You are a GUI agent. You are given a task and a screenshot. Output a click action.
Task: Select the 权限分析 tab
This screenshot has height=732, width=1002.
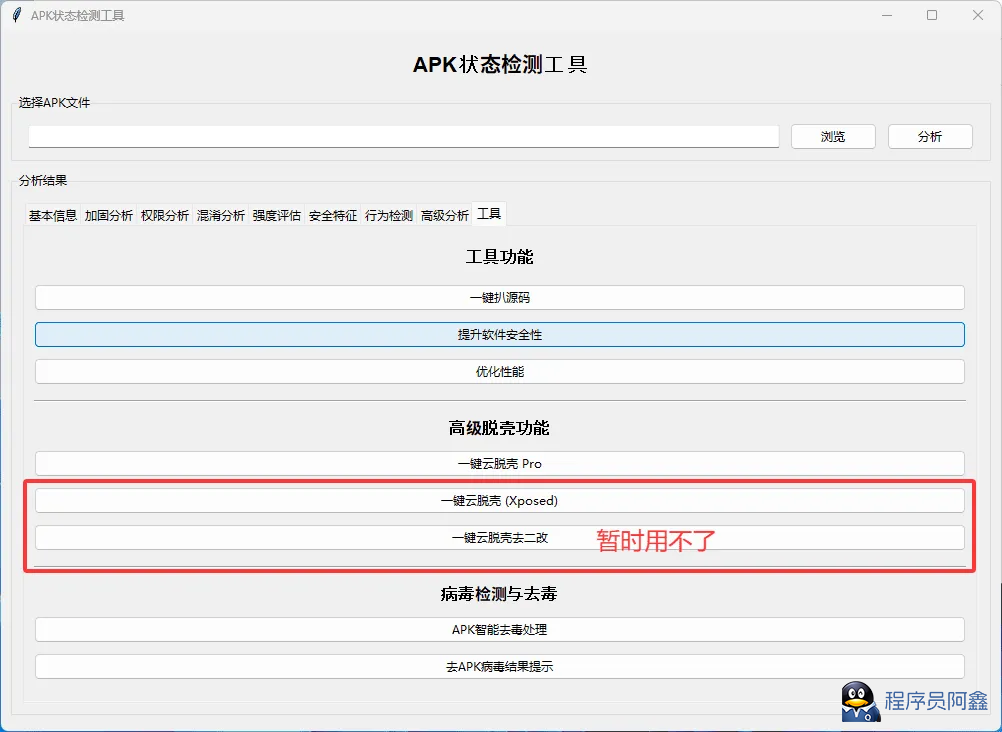tap(164, 215)
